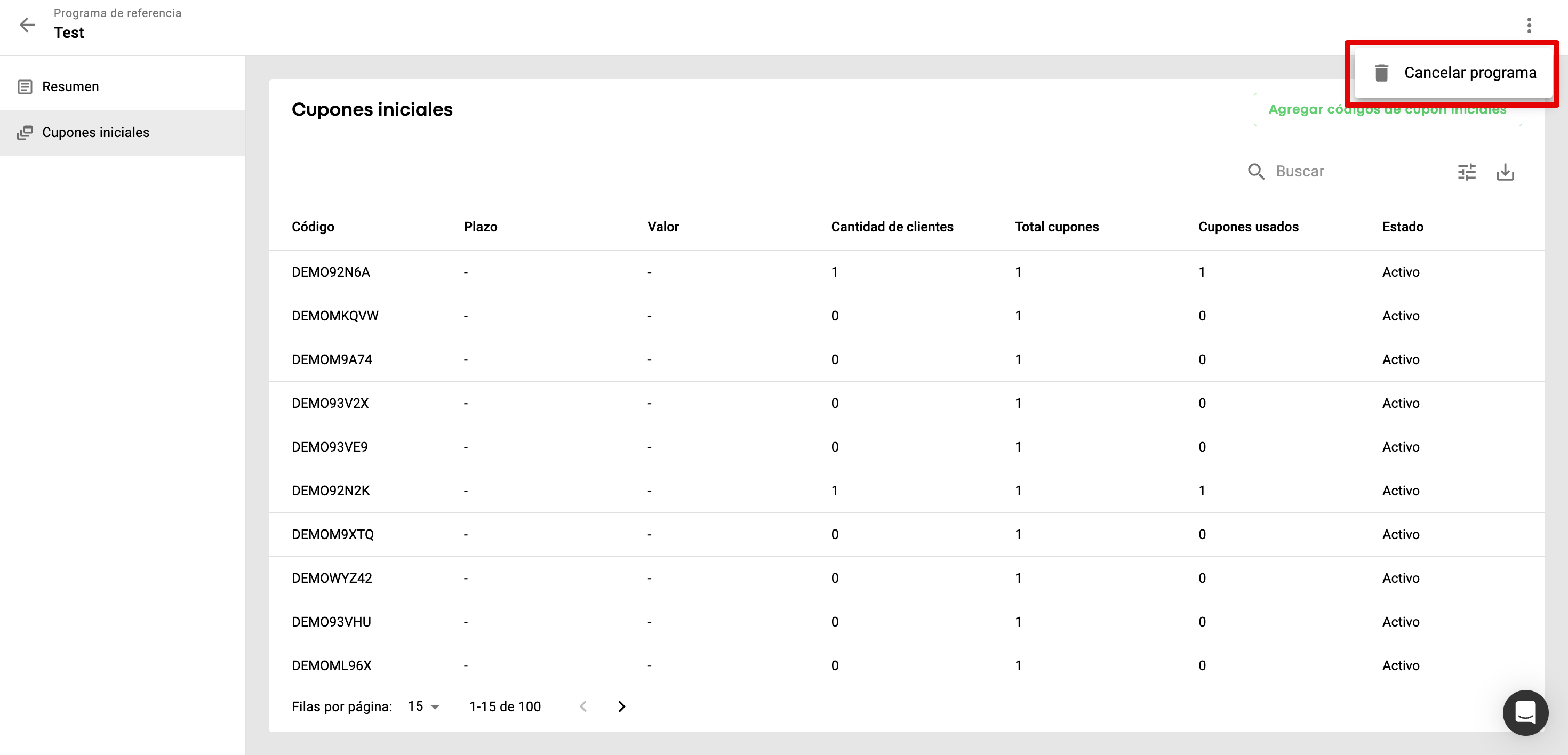This screenshot has height=755, width=1568.
Task: Select the DEMO92N6A coupon row
Action: coord(331,272)
